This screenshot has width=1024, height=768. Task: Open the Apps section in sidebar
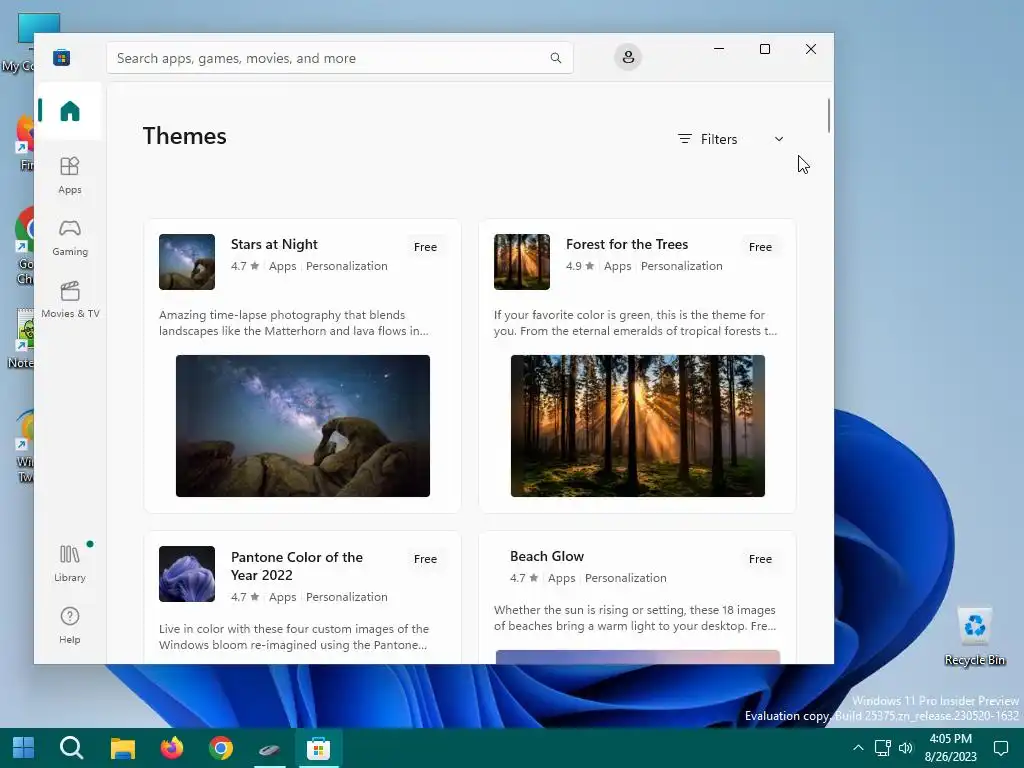[70, 175]
